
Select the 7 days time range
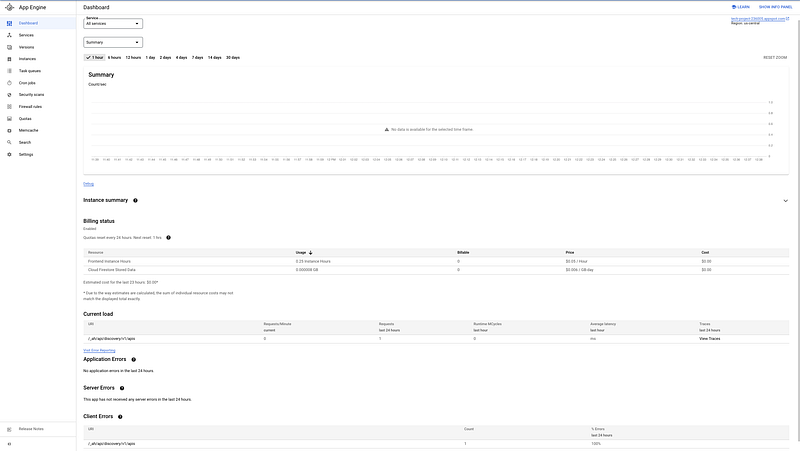pyautogui.click(x=197, y=58)
